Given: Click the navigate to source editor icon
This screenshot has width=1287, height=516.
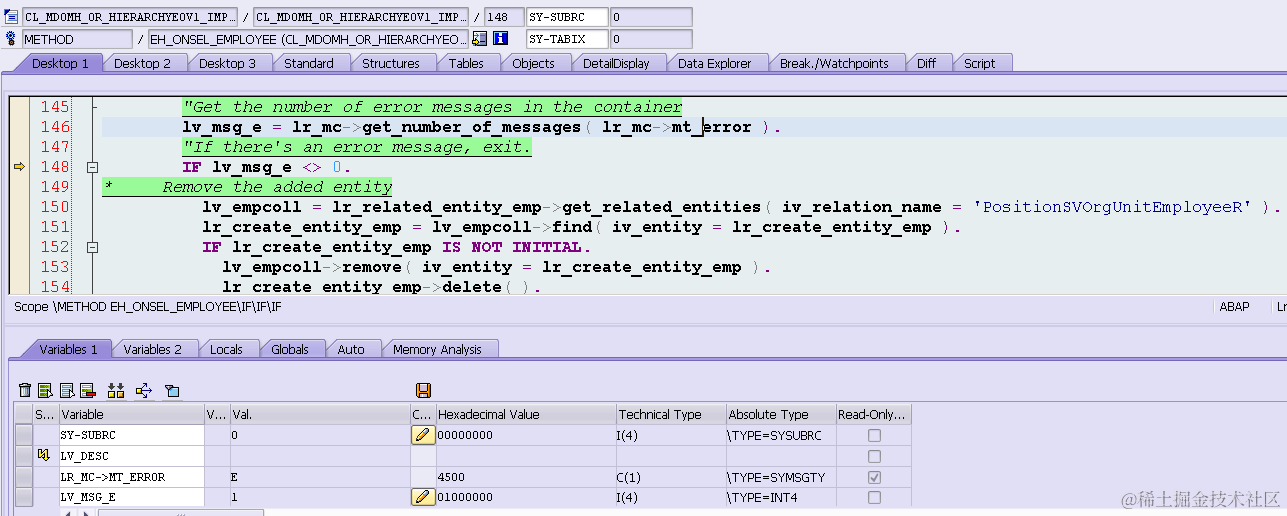Looking at the screenshot, I should [x=480, y=39].
